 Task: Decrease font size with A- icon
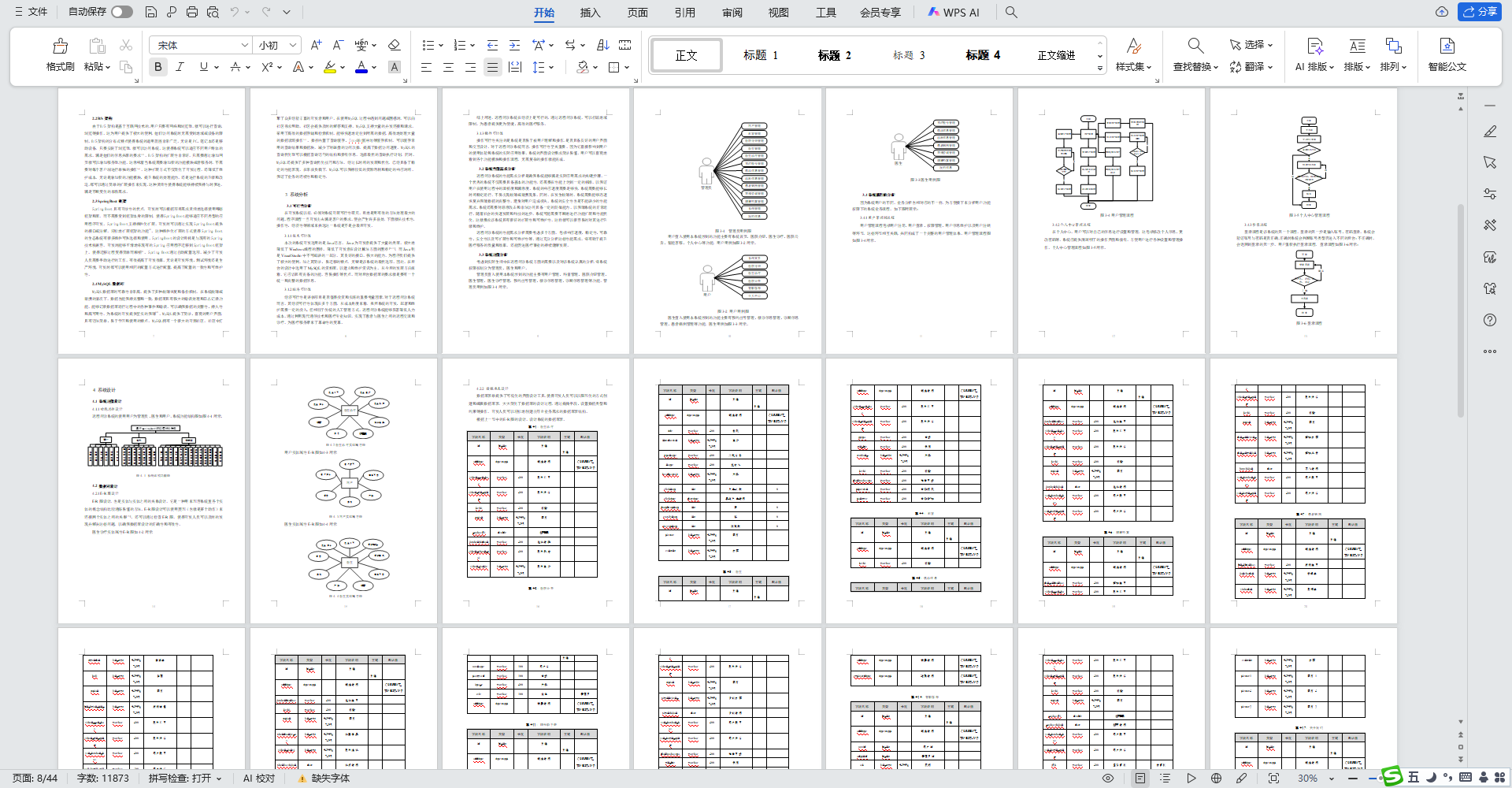tap(338, 45)
